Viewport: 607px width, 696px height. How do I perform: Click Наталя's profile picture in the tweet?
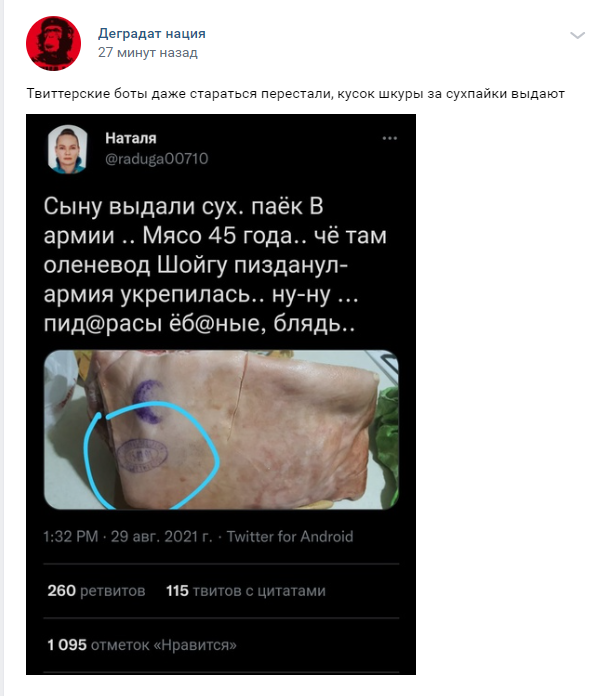pyautogui.click(x=67, y=149)
